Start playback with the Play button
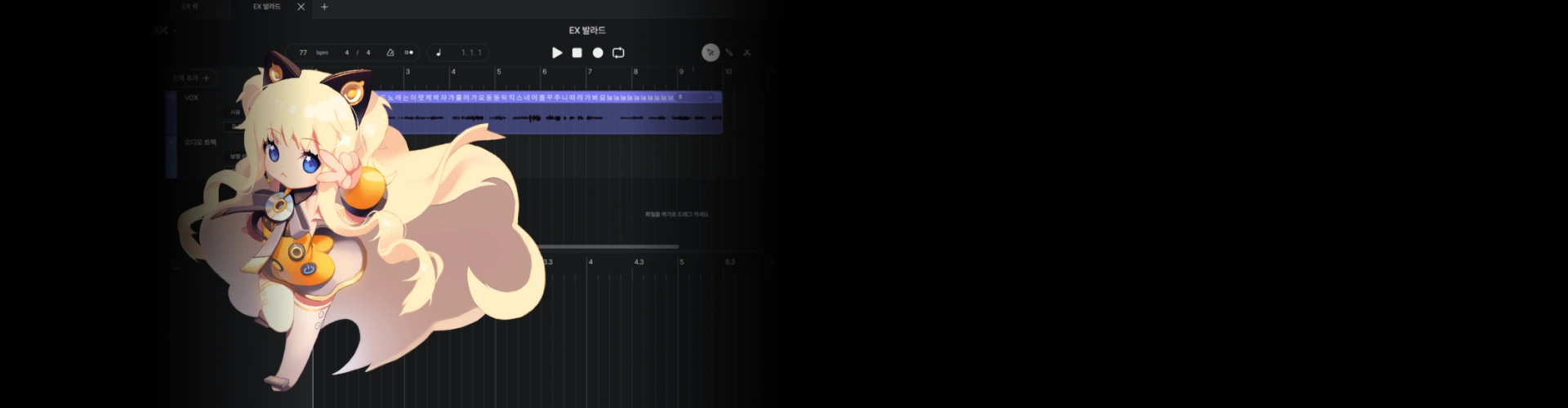 pos(557,53)
